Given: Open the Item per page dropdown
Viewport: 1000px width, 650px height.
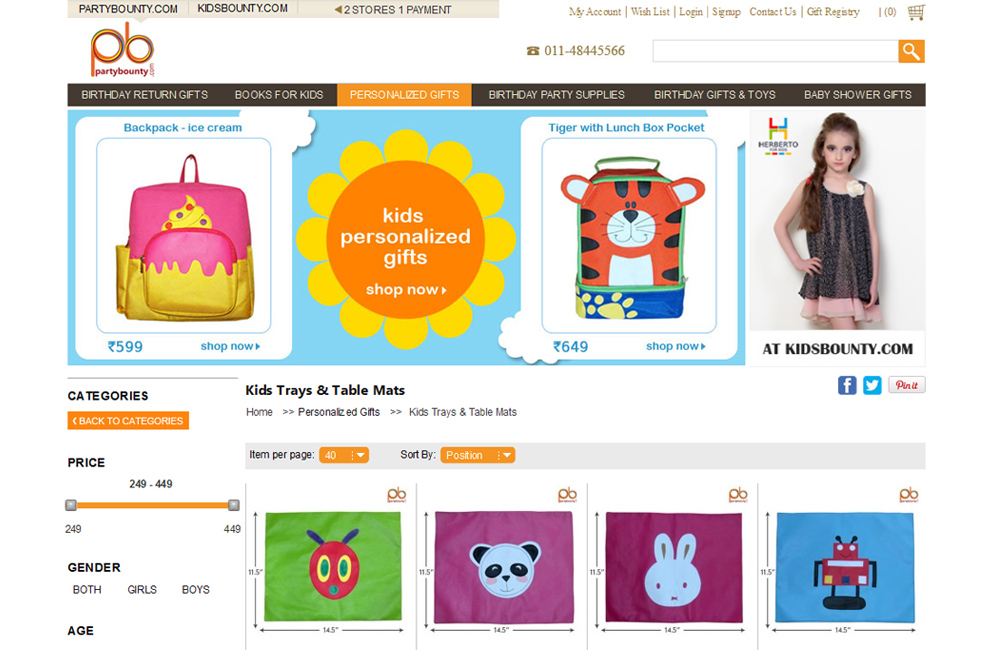Looking at the screenshot, I should (x=344, y=455).
